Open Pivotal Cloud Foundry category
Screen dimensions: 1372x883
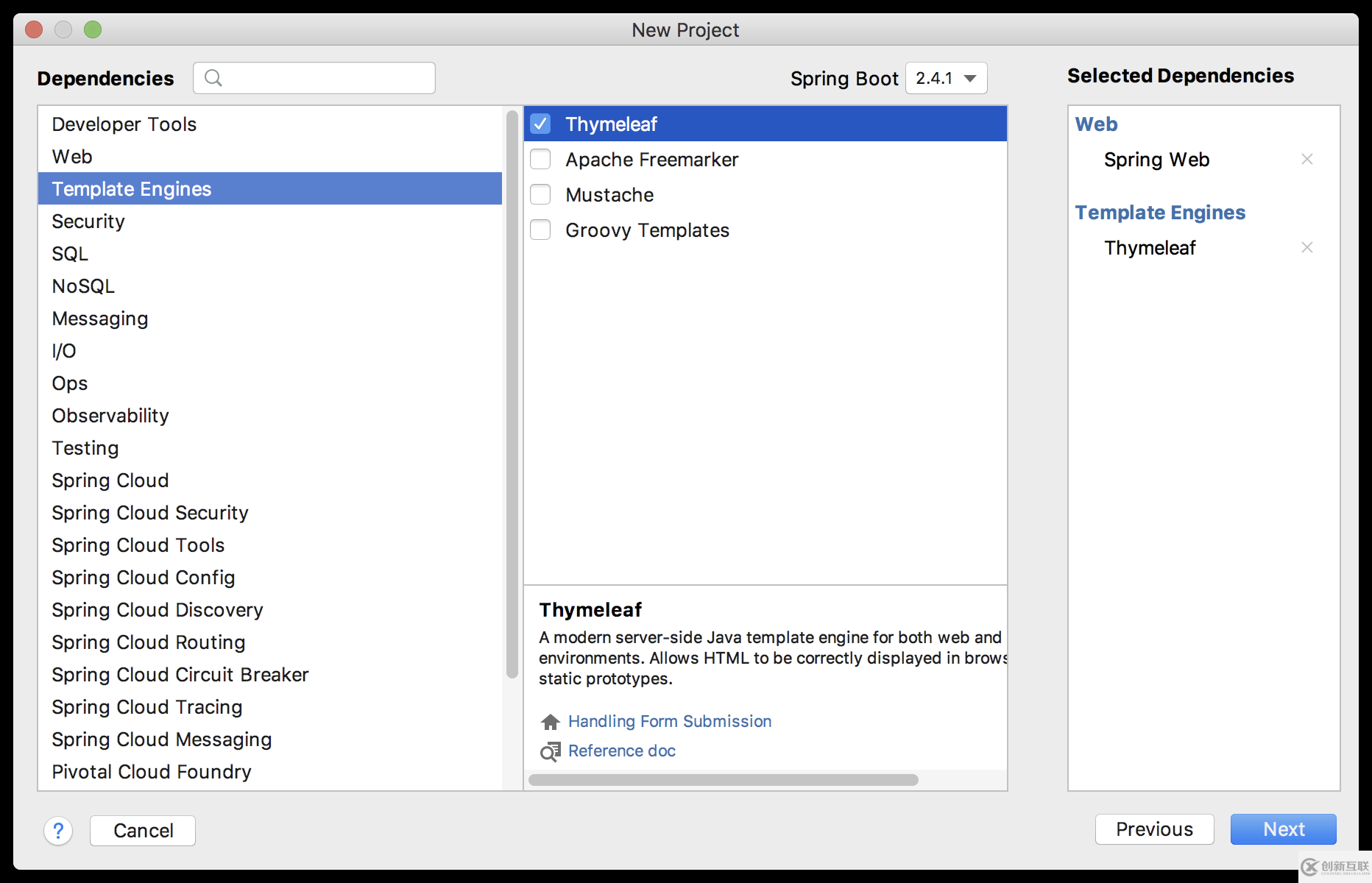point(270,771)
